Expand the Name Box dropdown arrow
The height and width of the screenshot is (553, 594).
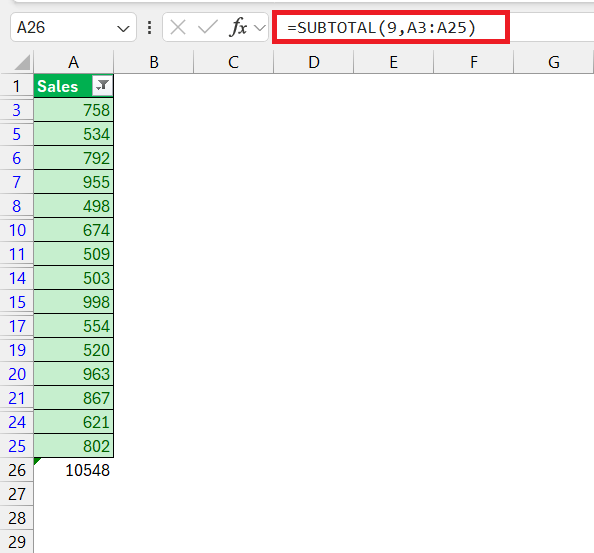[x=123, y=28]
